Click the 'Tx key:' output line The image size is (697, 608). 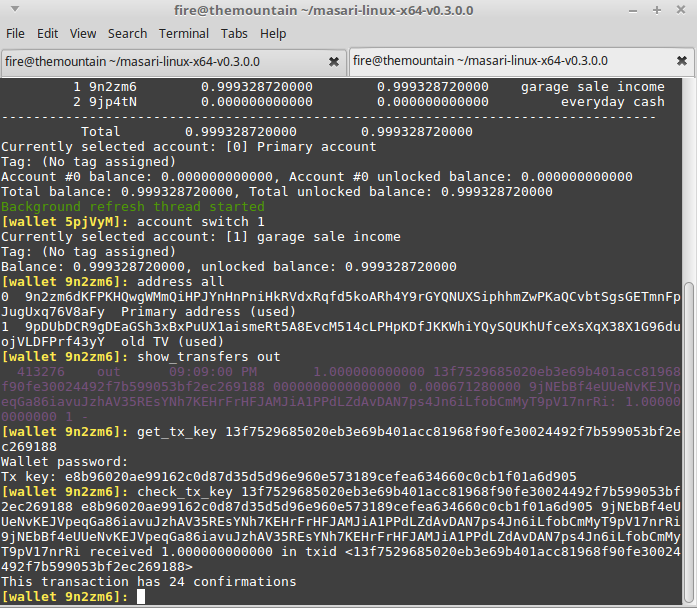click(x=288, y=477)
